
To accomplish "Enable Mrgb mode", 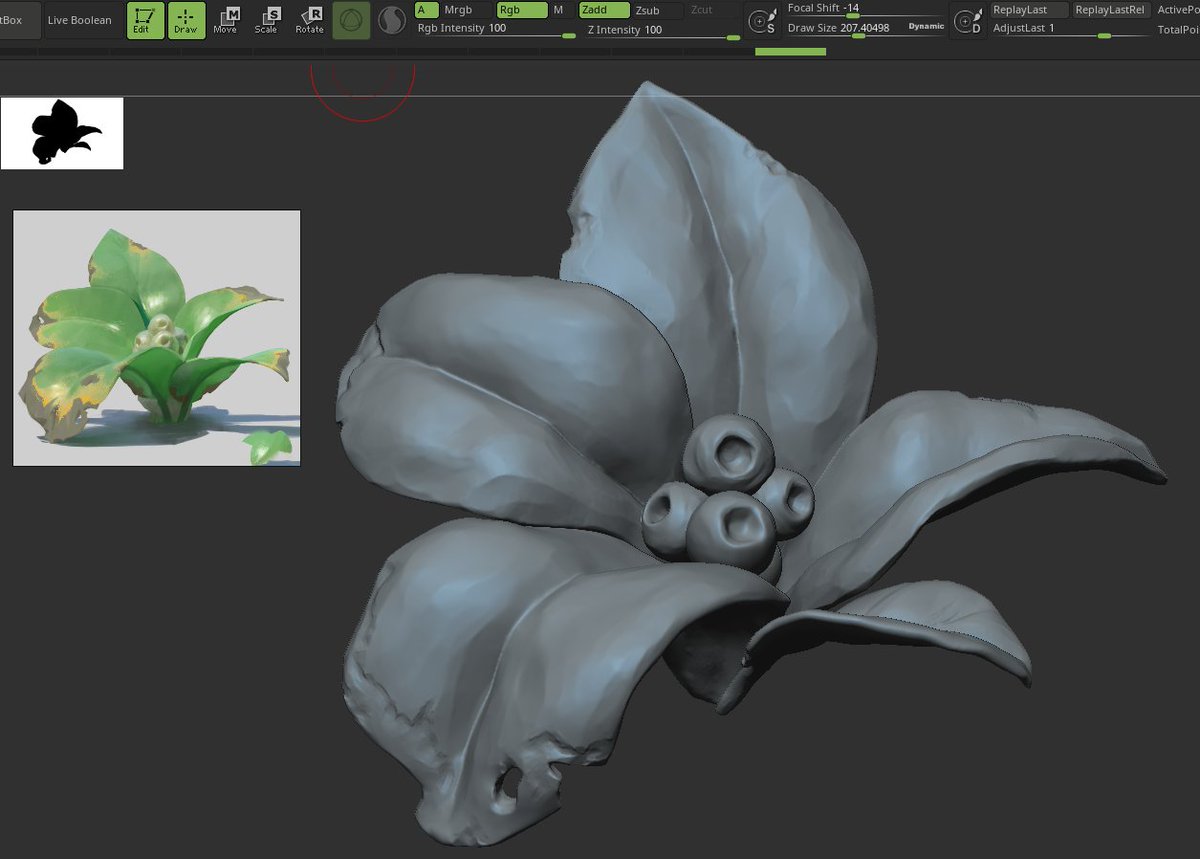I will pyautogui.click(x=466, y=10).
